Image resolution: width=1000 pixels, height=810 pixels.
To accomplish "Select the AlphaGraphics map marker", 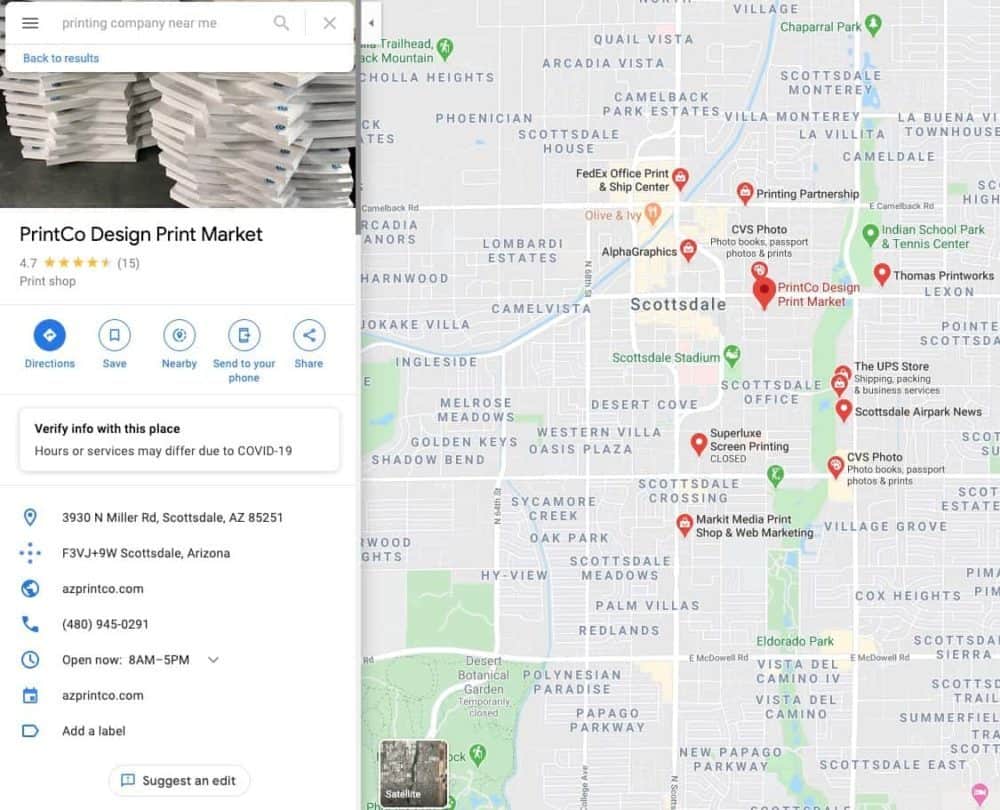I will point(688,250).
